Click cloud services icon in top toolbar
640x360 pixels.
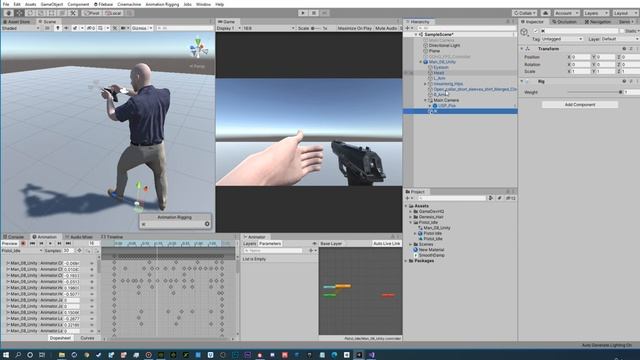pyautogui.click(x=545, y=13)
